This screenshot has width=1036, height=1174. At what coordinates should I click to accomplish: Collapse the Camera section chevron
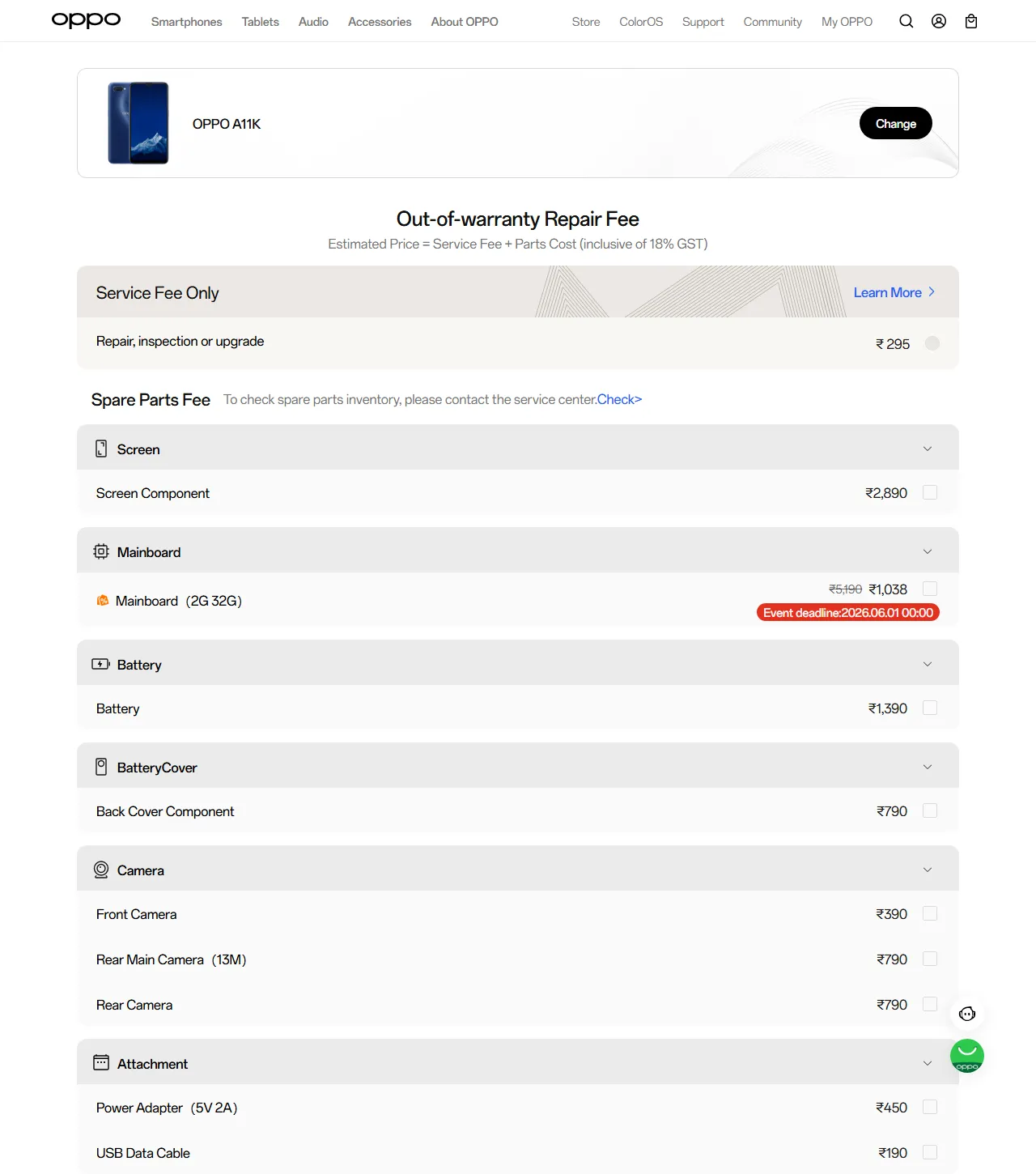(928, 870)
